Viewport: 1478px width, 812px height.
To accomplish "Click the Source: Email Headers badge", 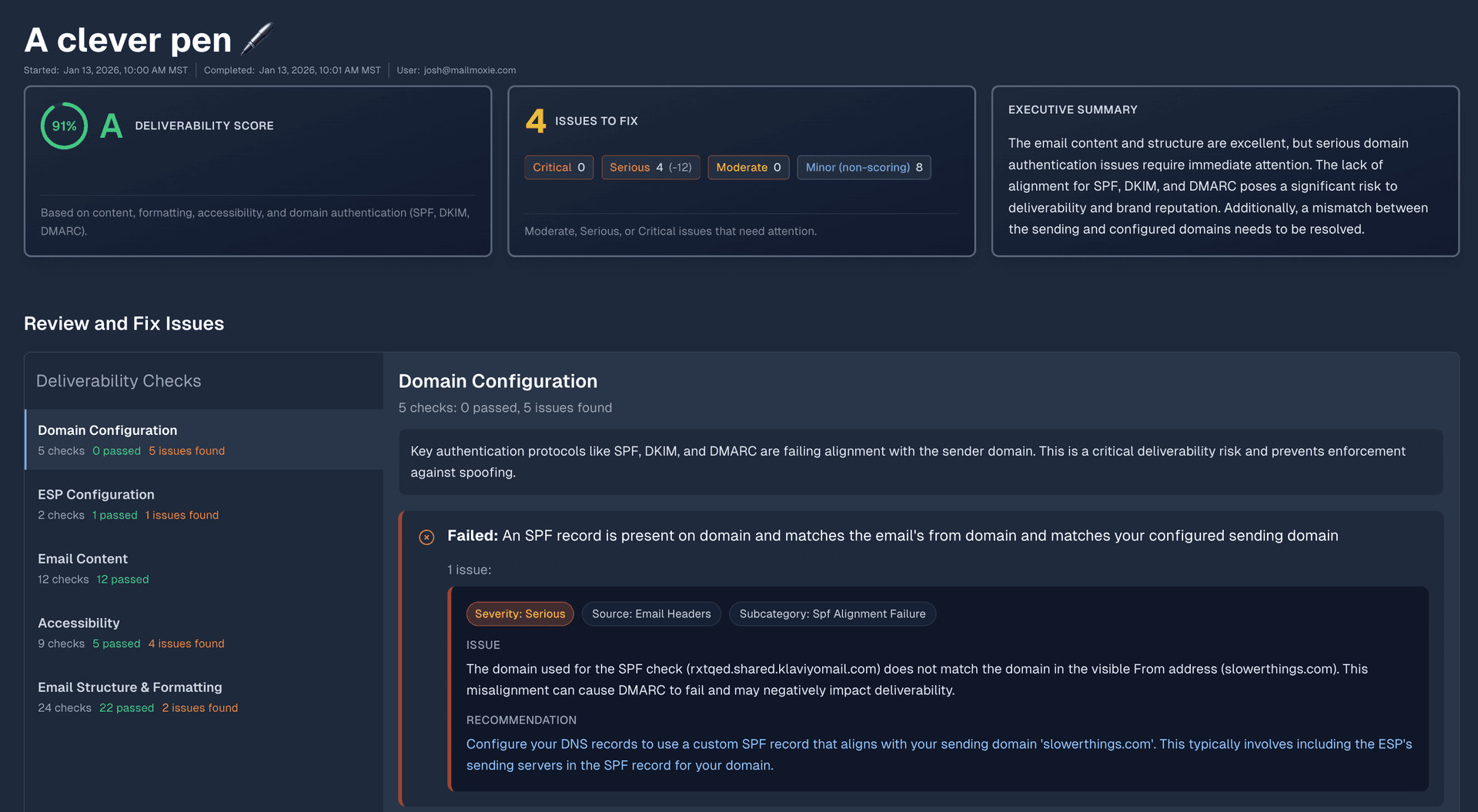I will point(650,613).
